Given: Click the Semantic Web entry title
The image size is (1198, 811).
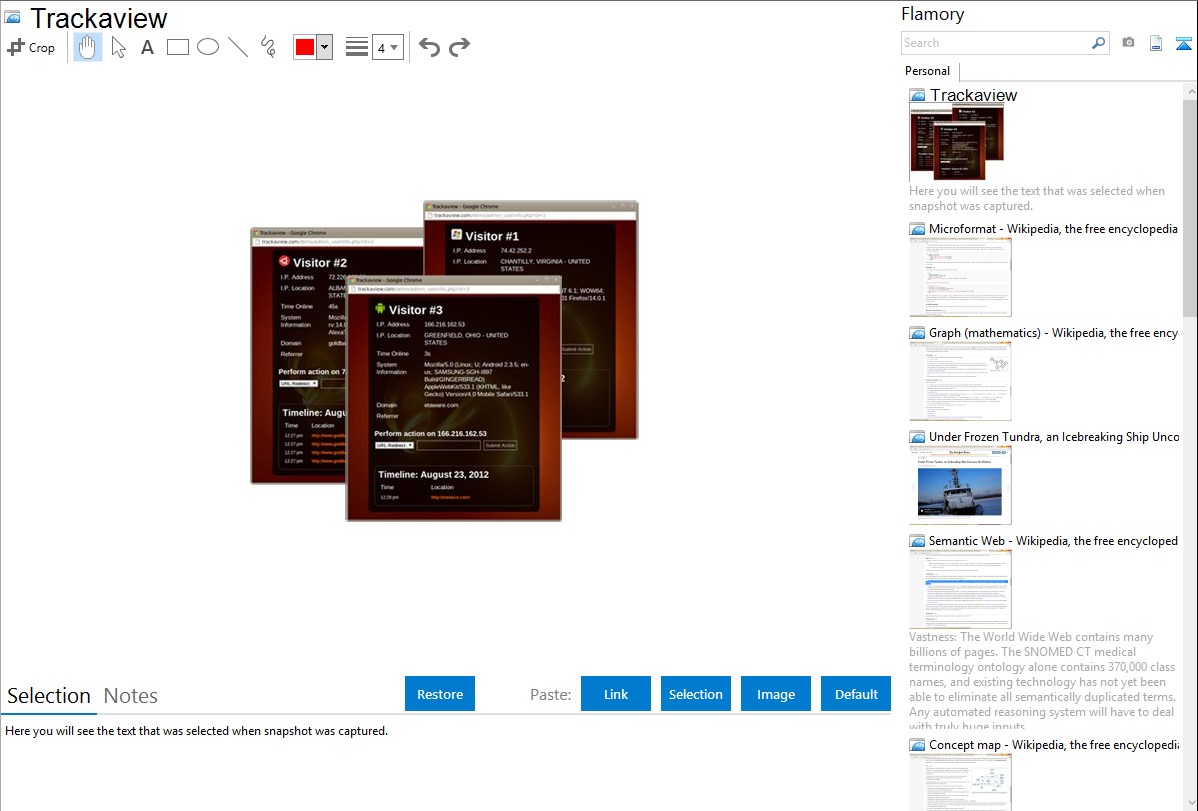Looking at the screenshot, I should [1053, 540].
